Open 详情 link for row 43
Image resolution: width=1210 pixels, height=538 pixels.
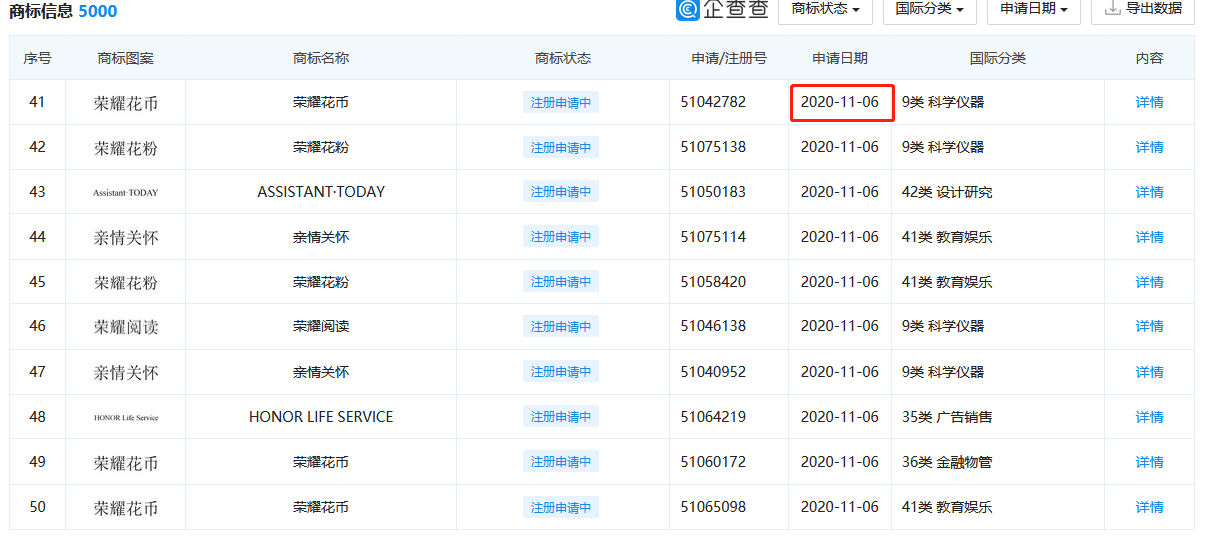1149,192
